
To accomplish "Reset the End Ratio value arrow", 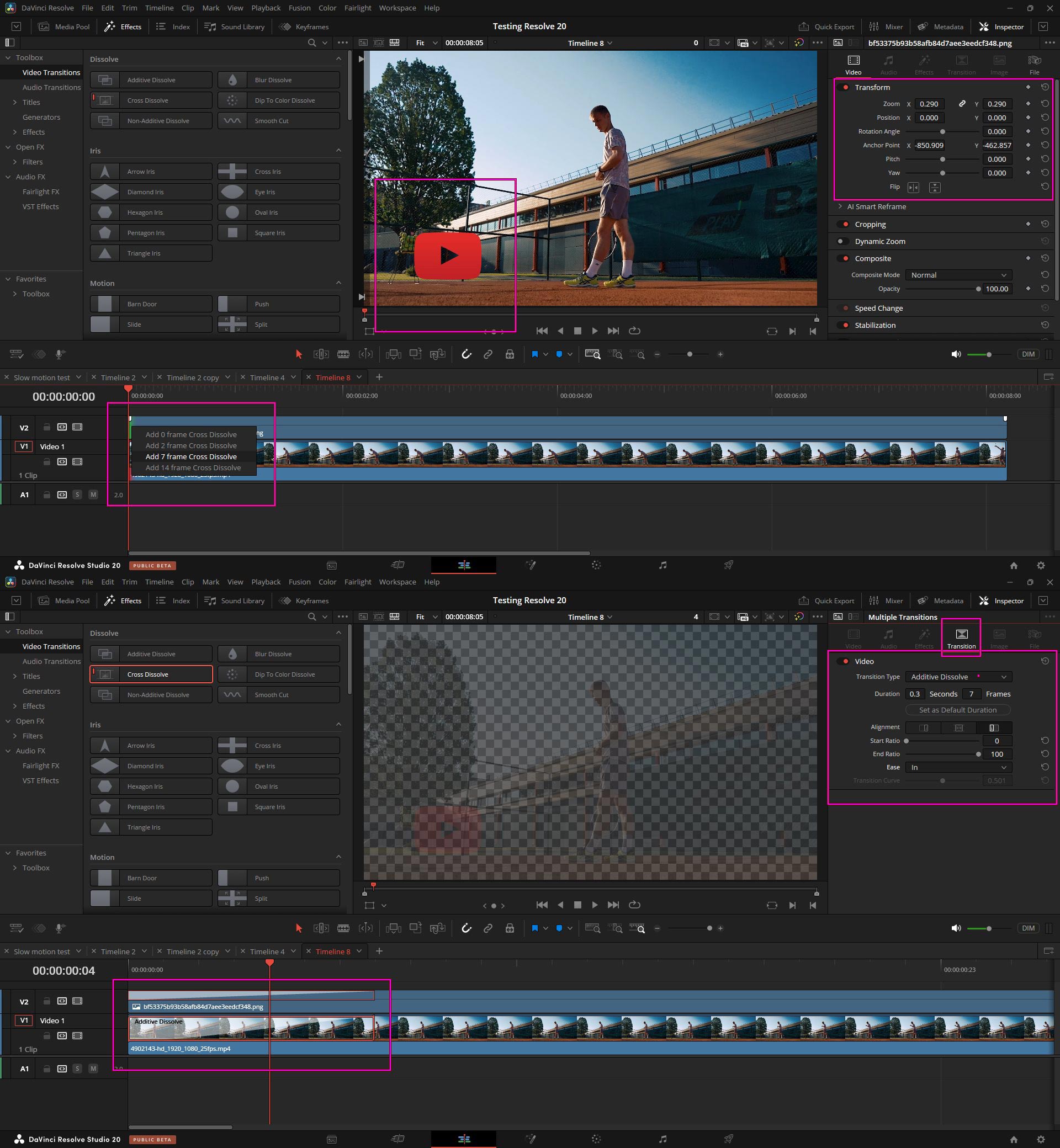I will (x=1045, y=754).
